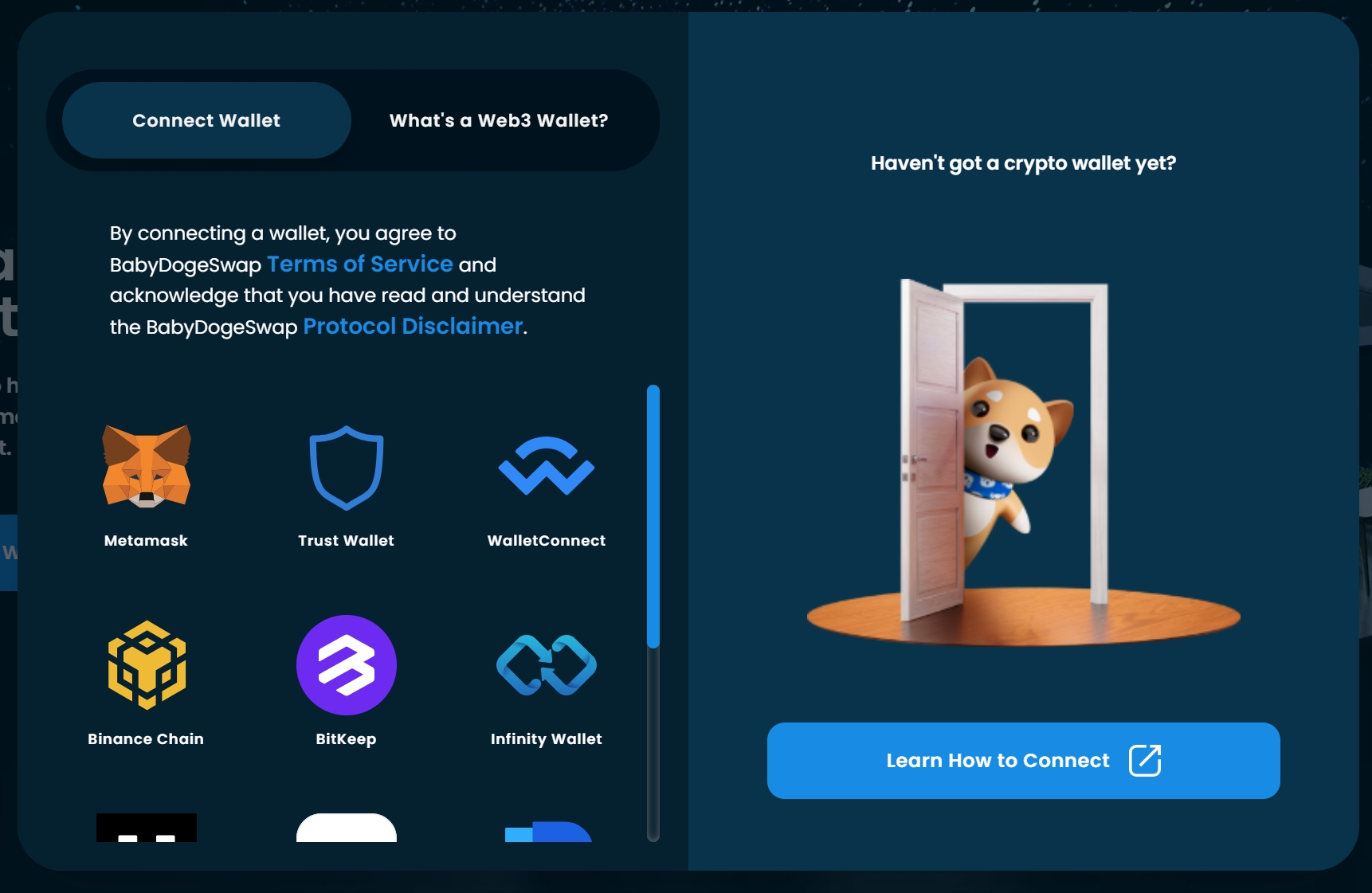Open the What's a Web3 Wallet? tab
This screenshot has width=1372, height=893.
click(x=499, y=120)
